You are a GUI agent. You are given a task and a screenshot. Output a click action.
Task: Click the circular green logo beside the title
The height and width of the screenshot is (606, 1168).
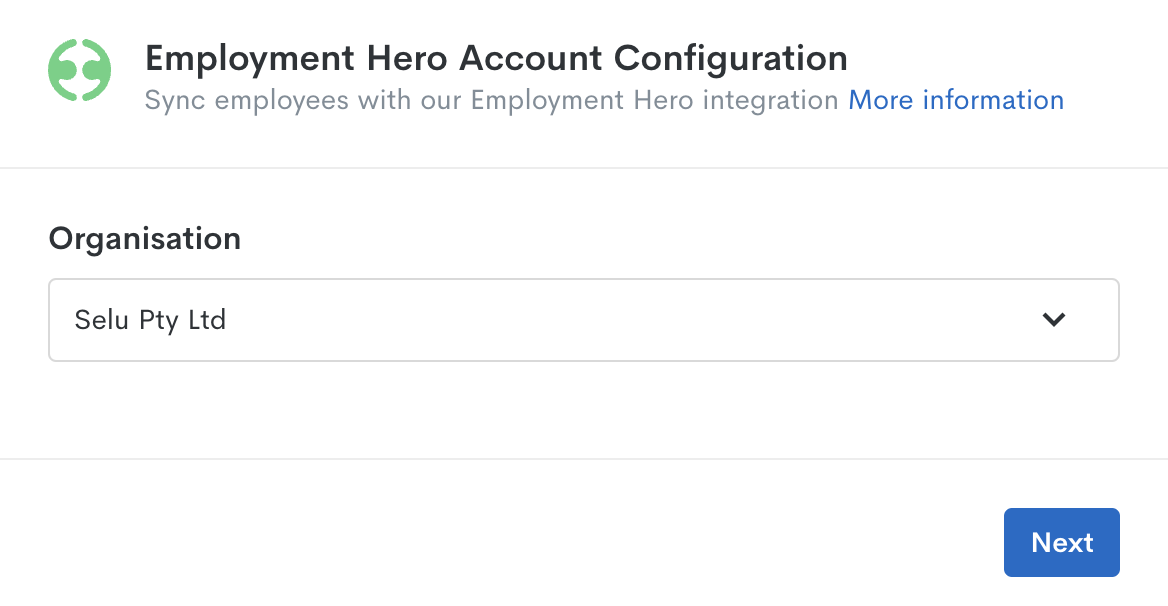coord(80,70)
